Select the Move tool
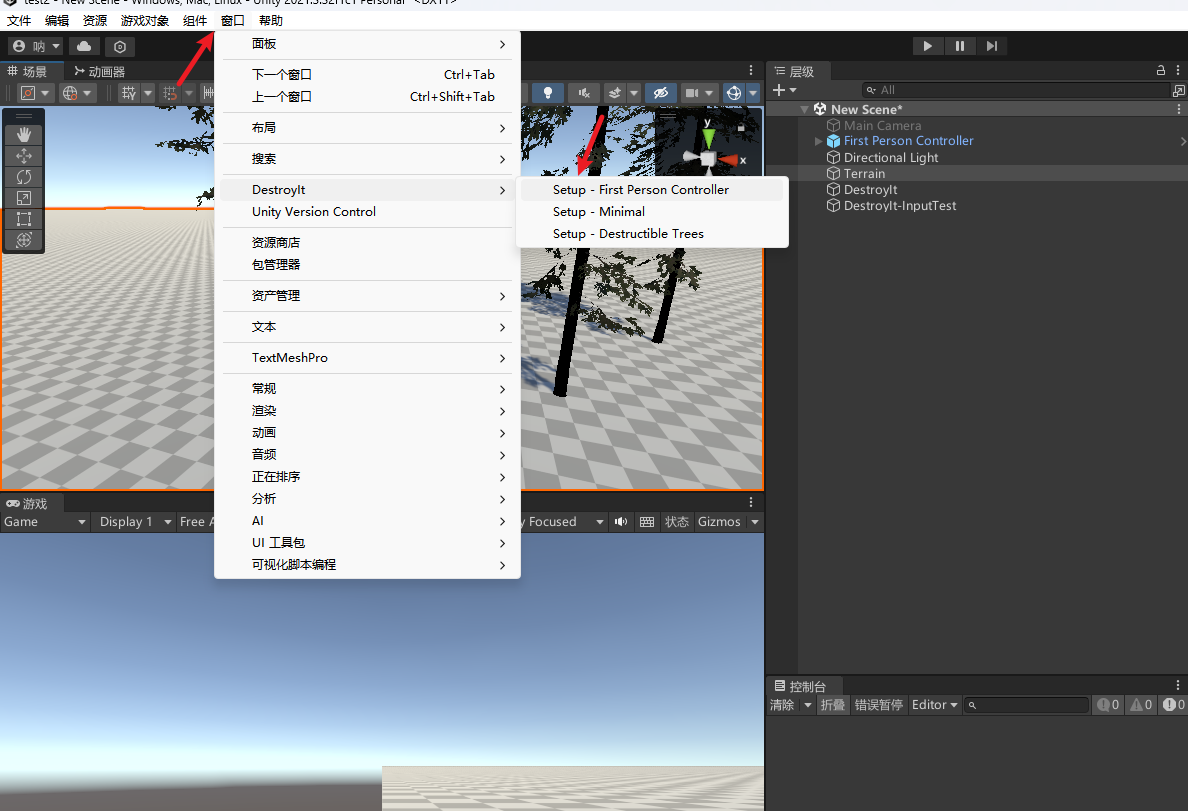Screen dimensions: 1188x811 (24, 156)
